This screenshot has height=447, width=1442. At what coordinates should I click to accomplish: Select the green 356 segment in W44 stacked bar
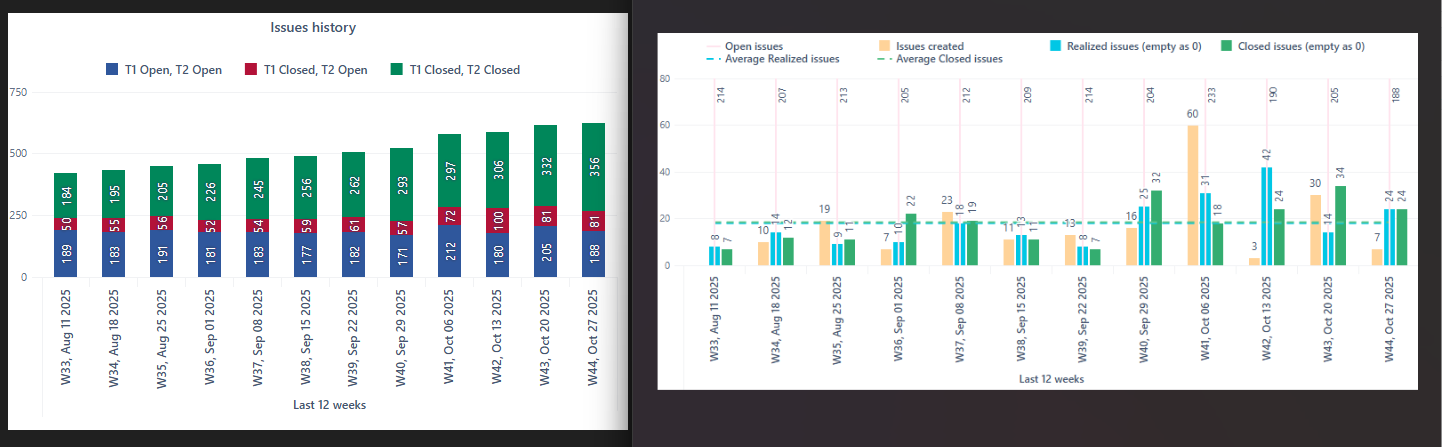[593, 167]
